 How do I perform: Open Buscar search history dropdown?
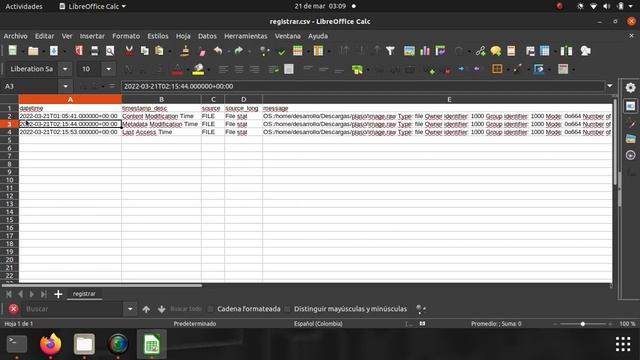(130, 309)
